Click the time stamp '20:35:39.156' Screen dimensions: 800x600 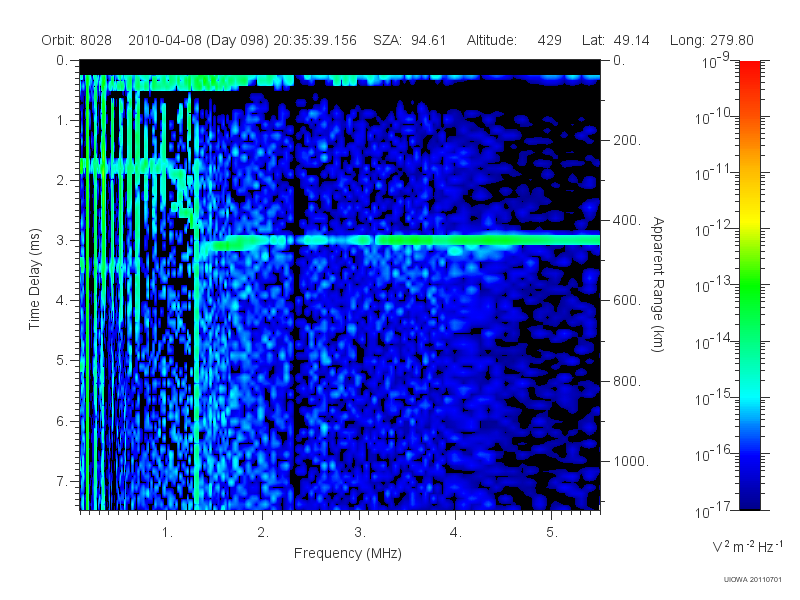[x=315, y=40]
